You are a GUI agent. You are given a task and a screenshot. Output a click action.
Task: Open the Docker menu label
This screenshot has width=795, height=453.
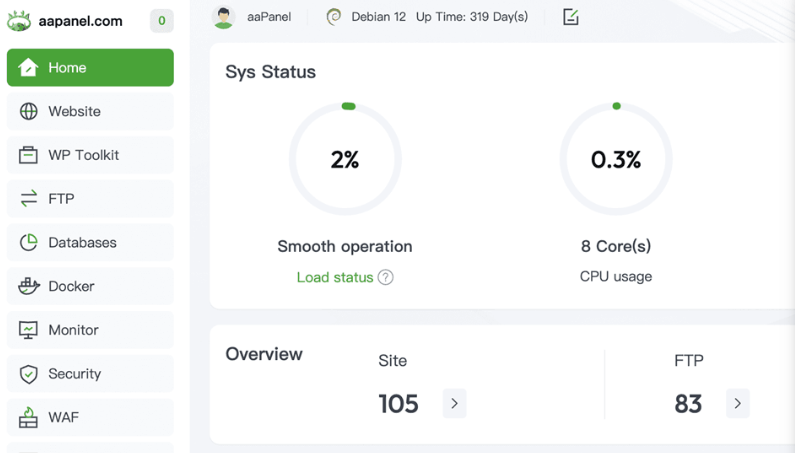pyautogui.click(x=71, y=286)
